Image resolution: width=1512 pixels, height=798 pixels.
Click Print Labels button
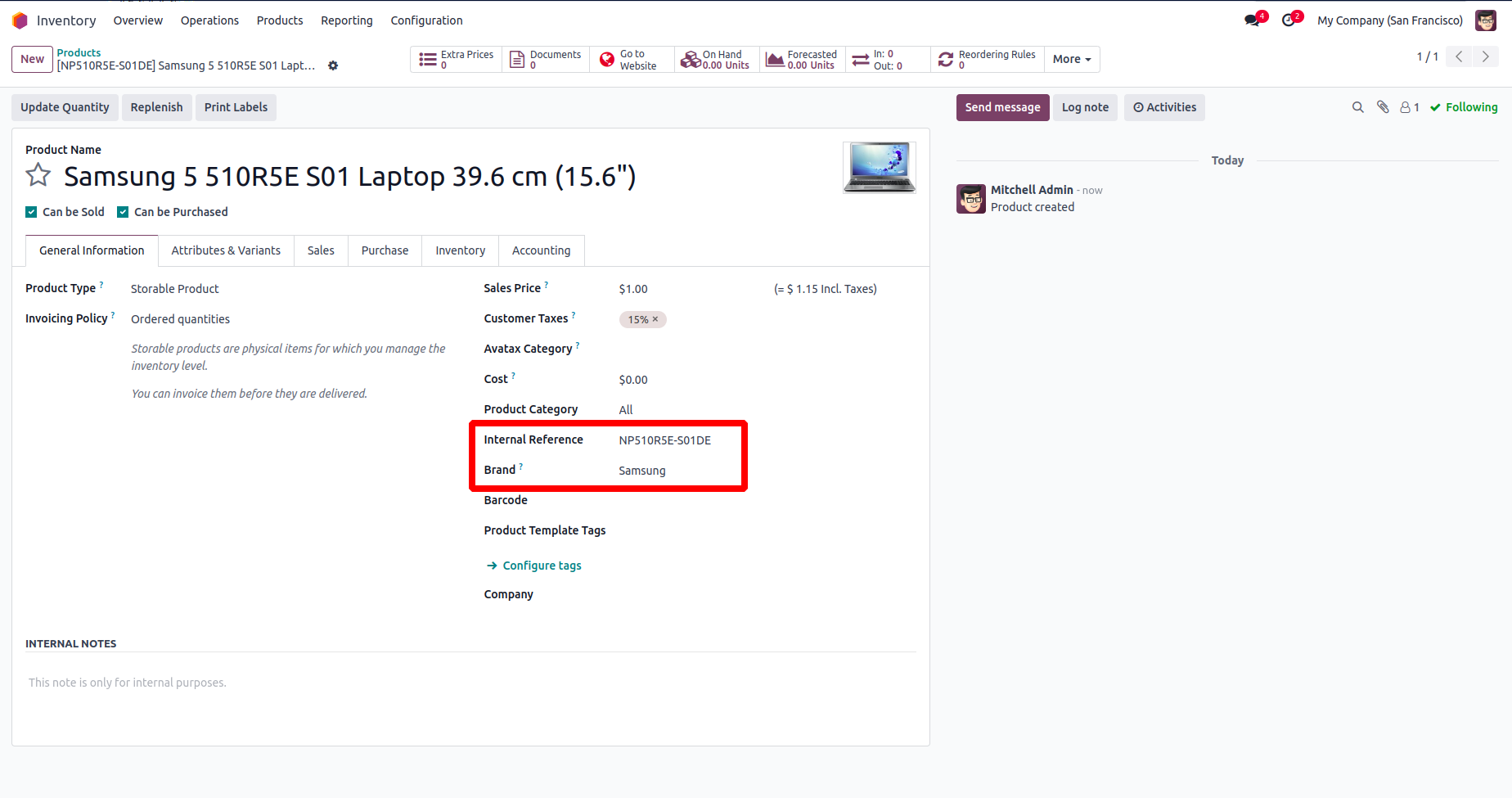click(236, 107)
